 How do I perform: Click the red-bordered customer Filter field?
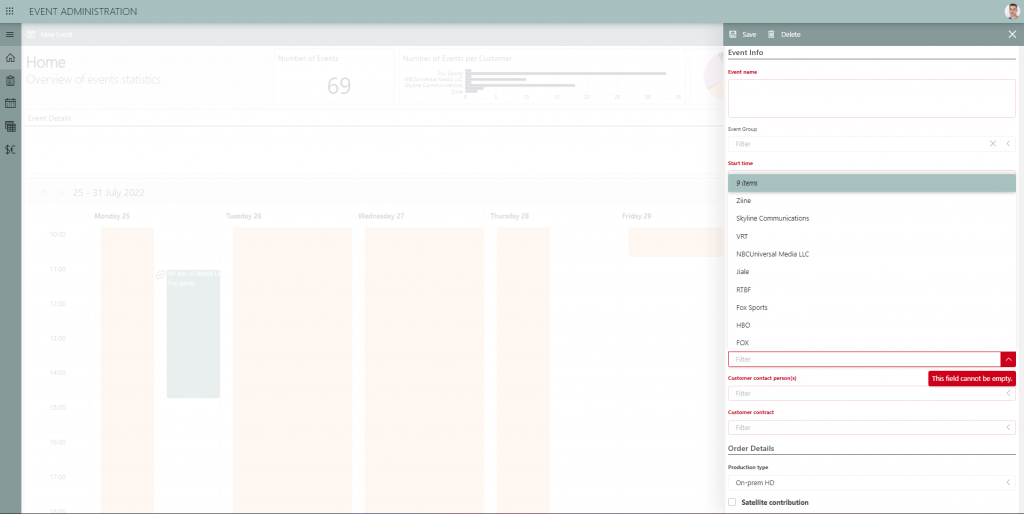point(864,359)
